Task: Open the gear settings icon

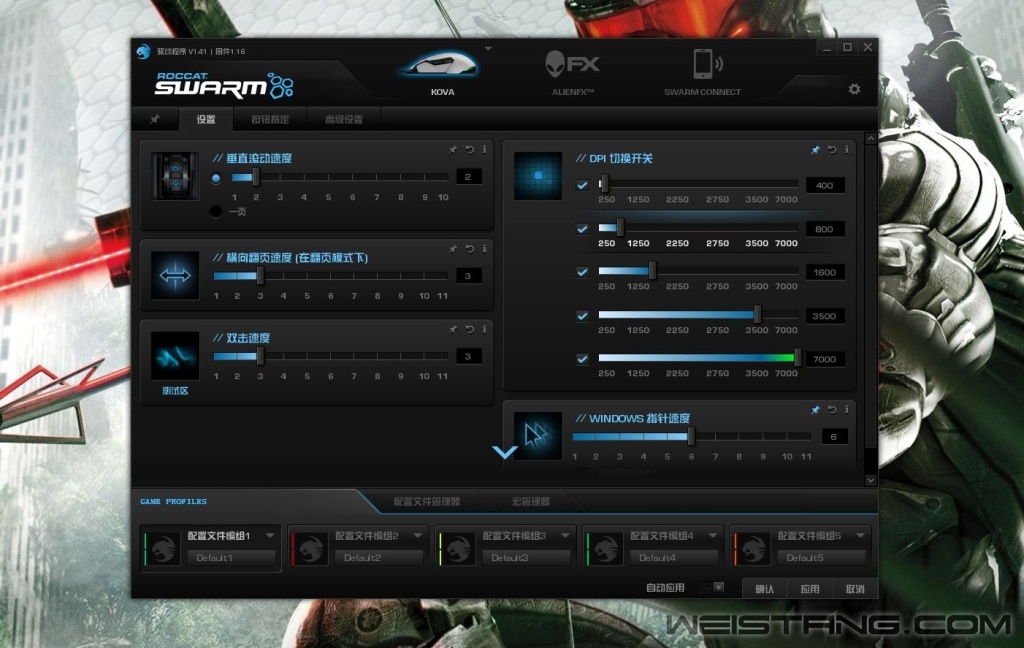Action: (x=854, y=89)
